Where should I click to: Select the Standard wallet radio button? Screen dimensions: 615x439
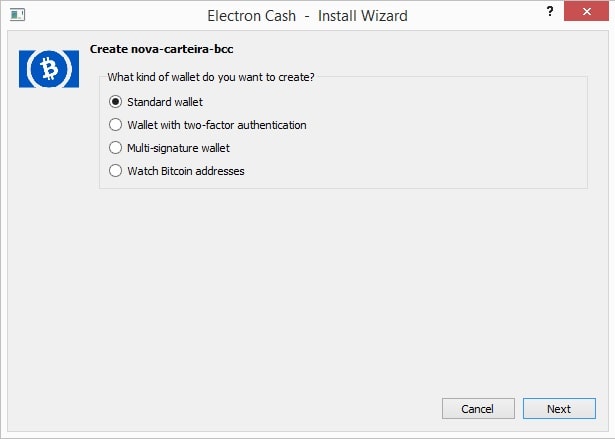(116, 102)
